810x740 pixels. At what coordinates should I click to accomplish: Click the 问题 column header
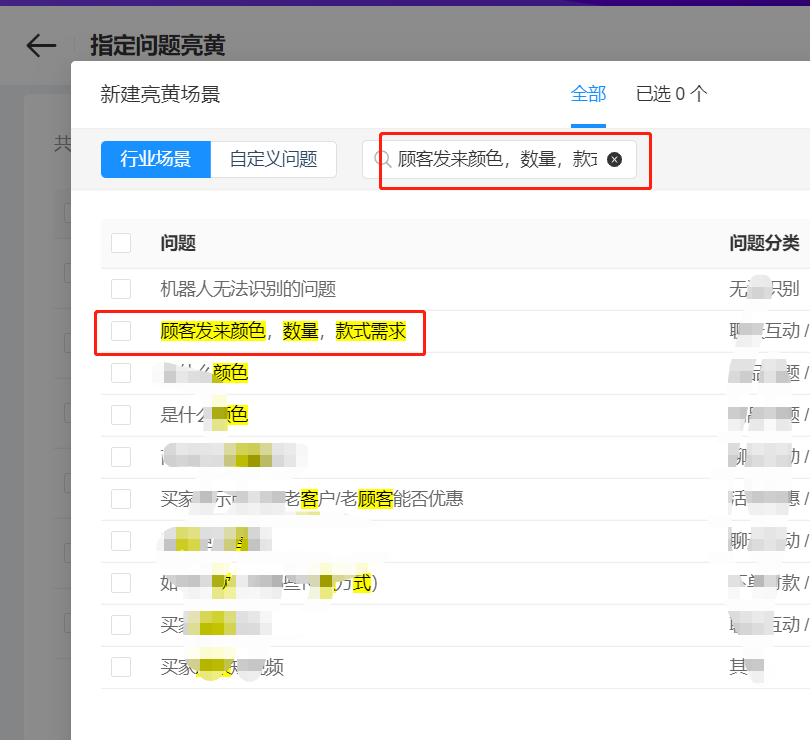click(x=178, y=243)
